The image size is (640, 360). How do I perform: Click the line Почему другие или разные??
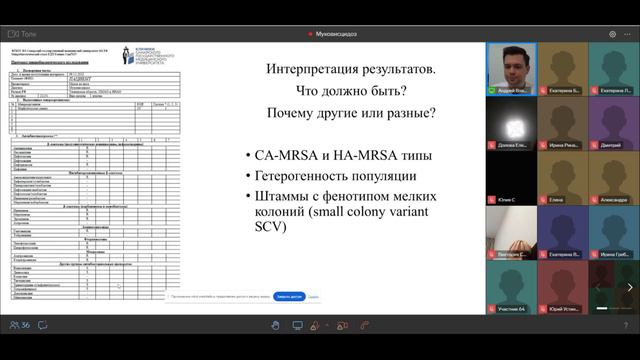(x=351, y=113)
